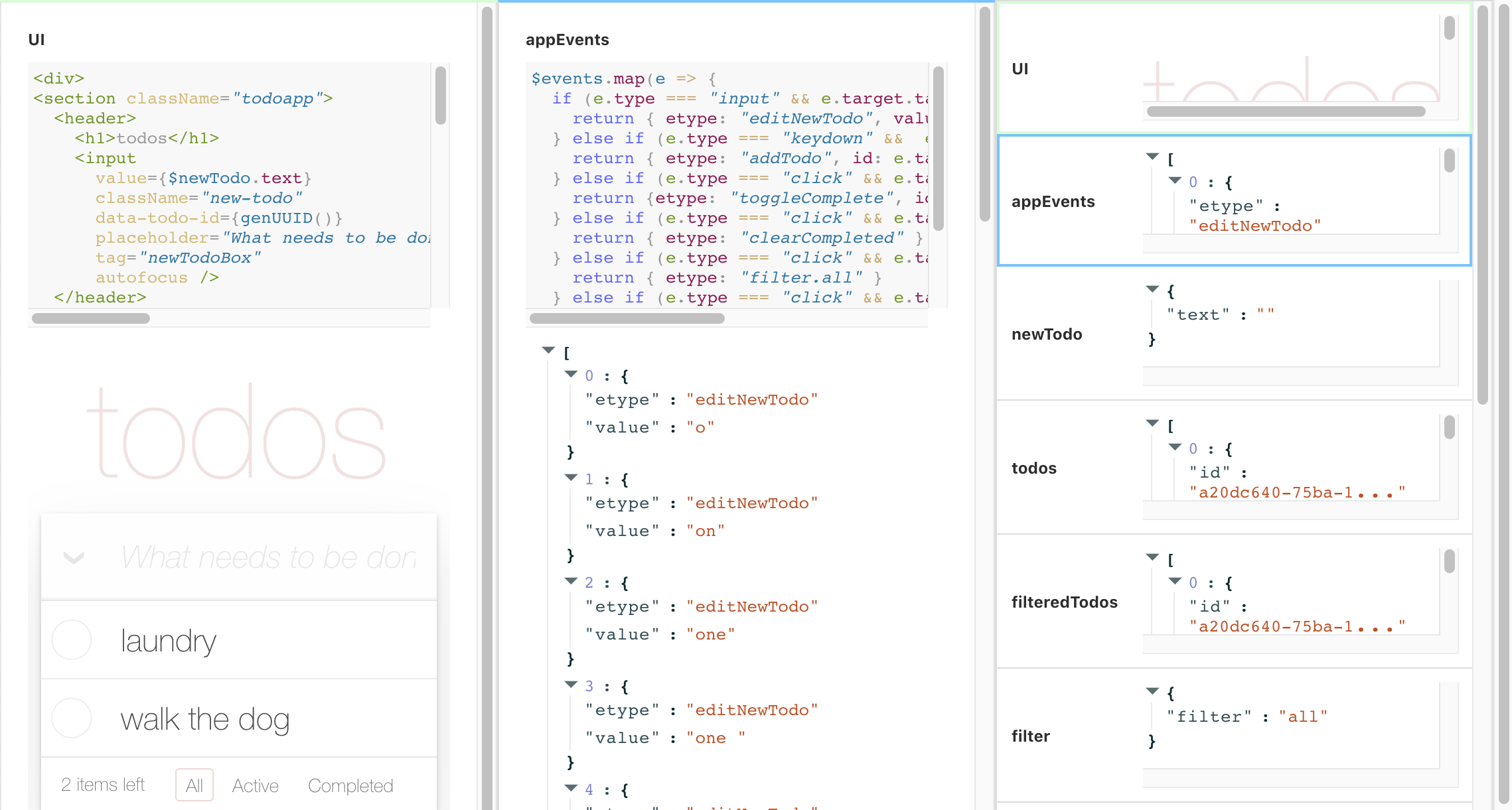Collapse the newTodo object in sidebar

(1152, 289)
